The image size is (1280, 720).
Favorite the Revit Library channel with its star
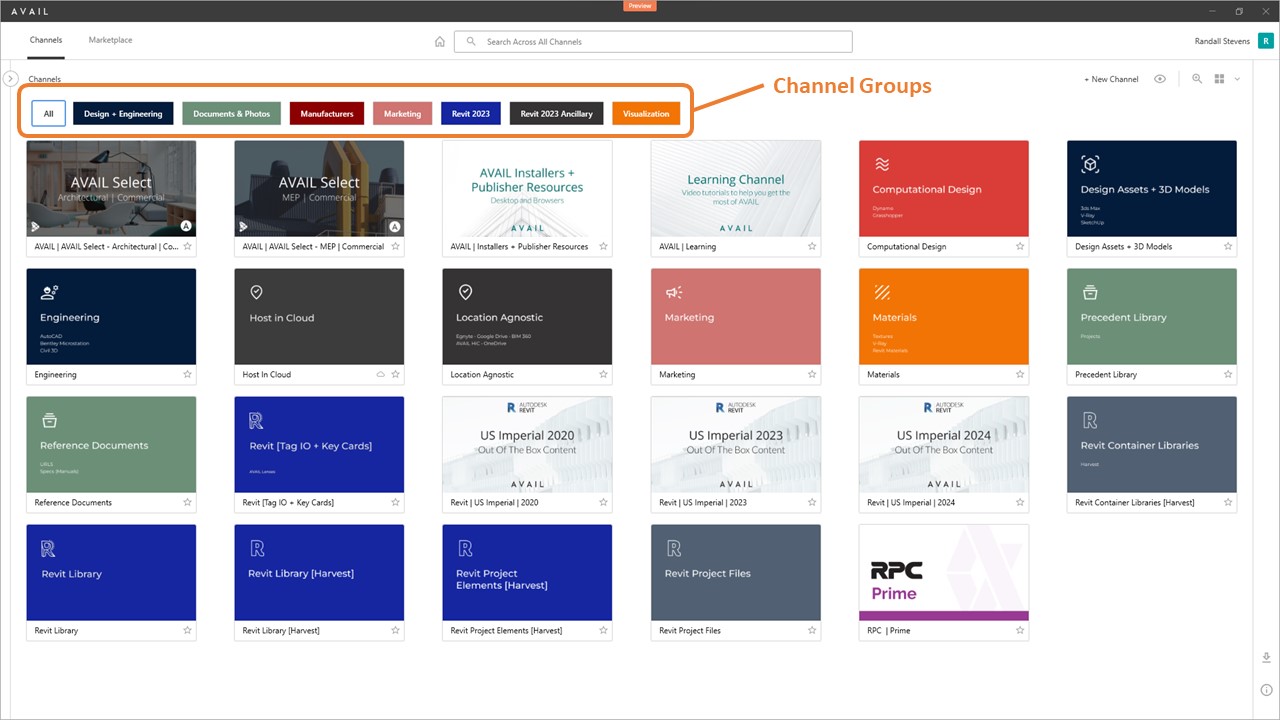pyautogui.click(x=187, y=630)
